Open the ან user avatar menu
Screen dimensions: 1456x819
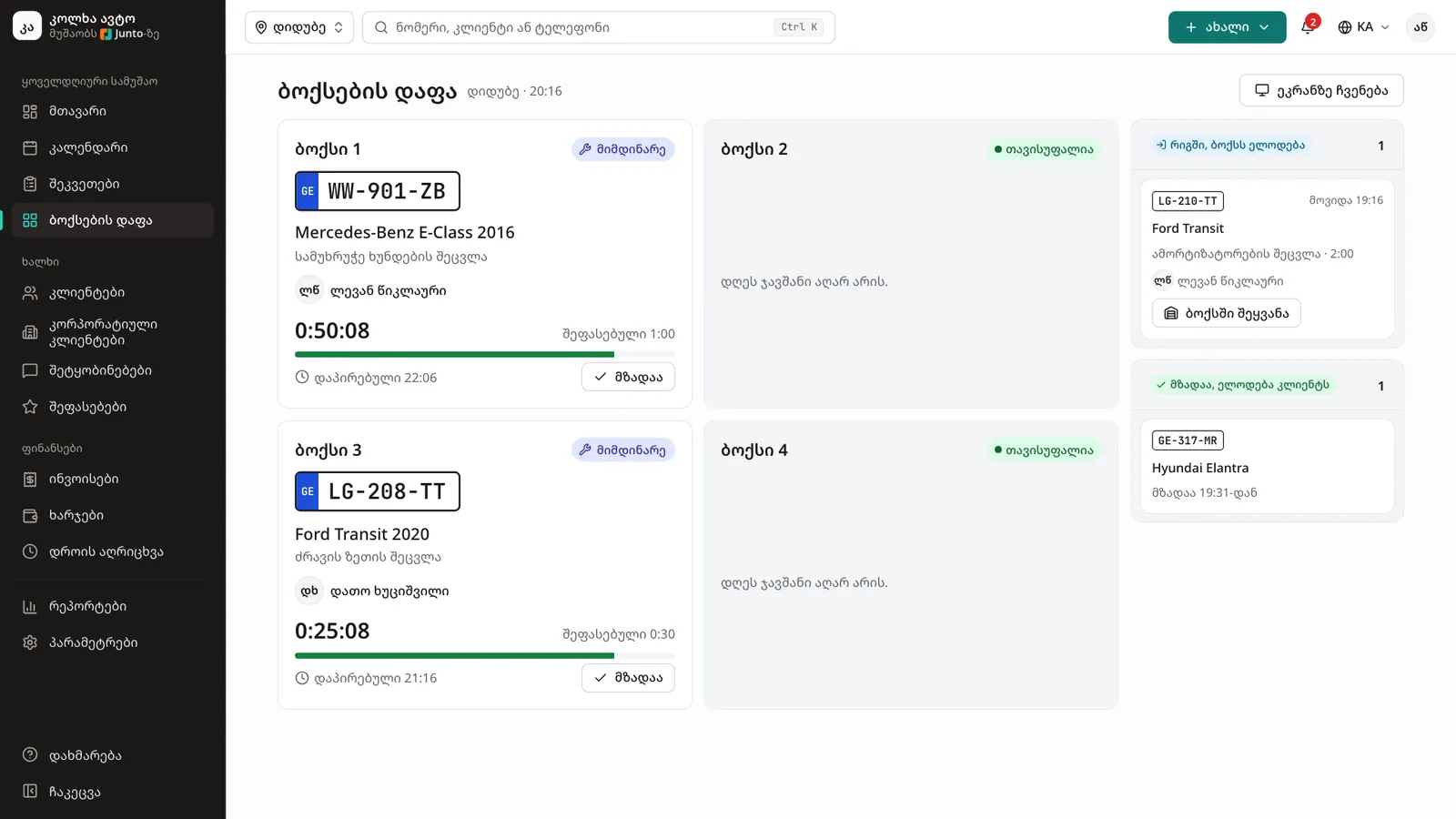1421,27
